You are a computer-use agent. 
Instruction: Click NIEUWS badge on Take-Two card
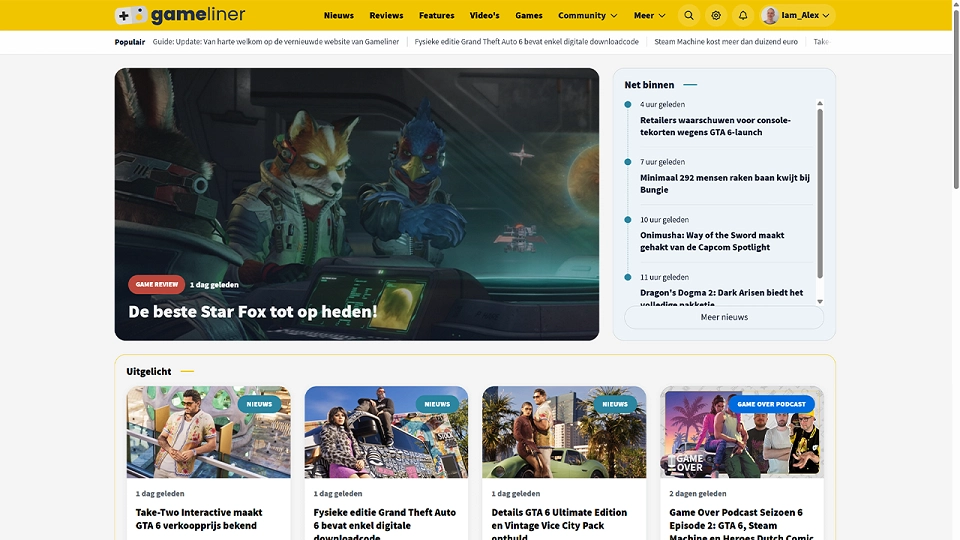[x=259, y=404]
